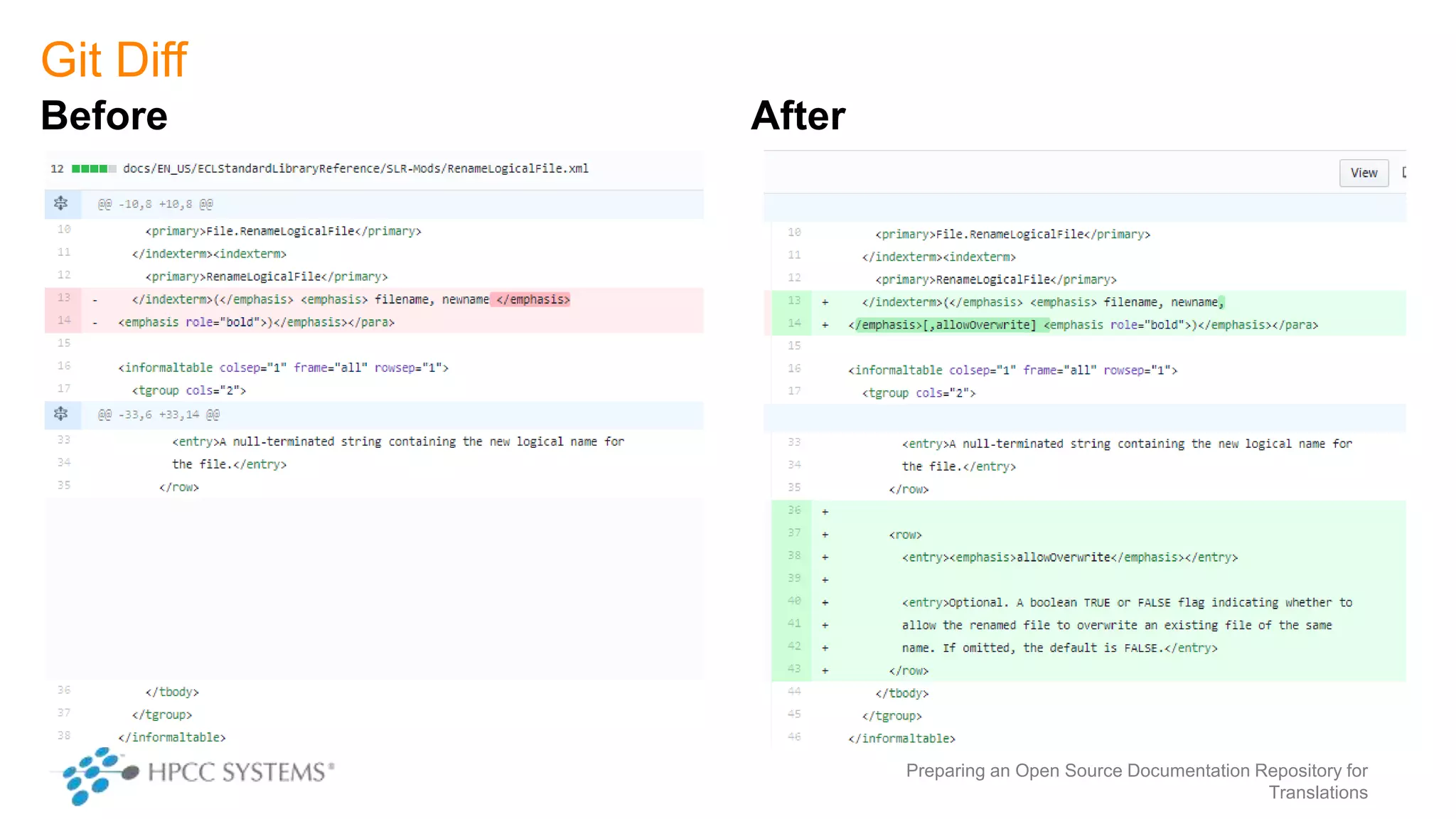Click line number 13 of the removed line
This screenshot has height=819, width=1456.
click(x=64, y=298)
